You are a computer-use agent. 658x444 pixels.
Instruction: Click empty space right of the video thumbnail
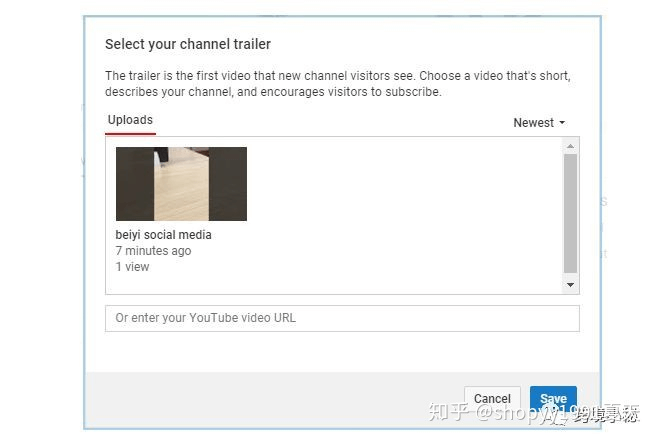coord(400,200)
